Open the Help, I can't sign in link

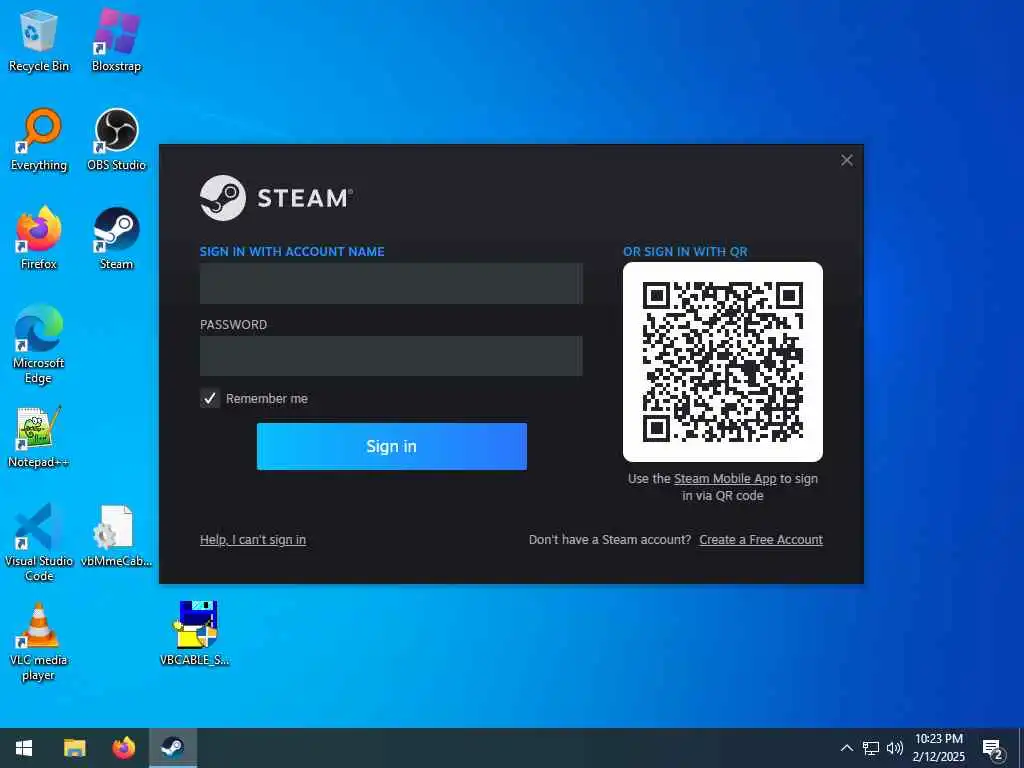point(253,539)
